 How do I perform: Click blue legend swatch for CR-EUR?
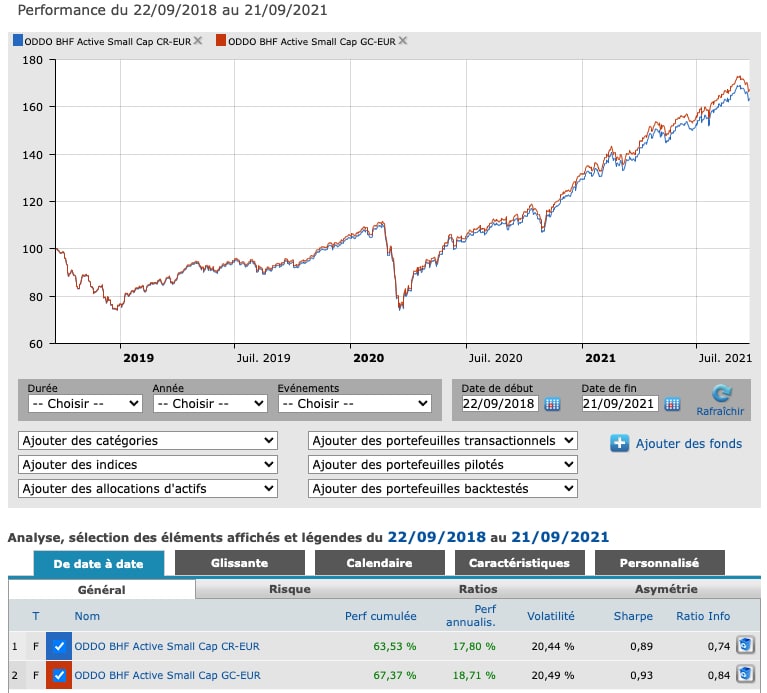(18, 41)
